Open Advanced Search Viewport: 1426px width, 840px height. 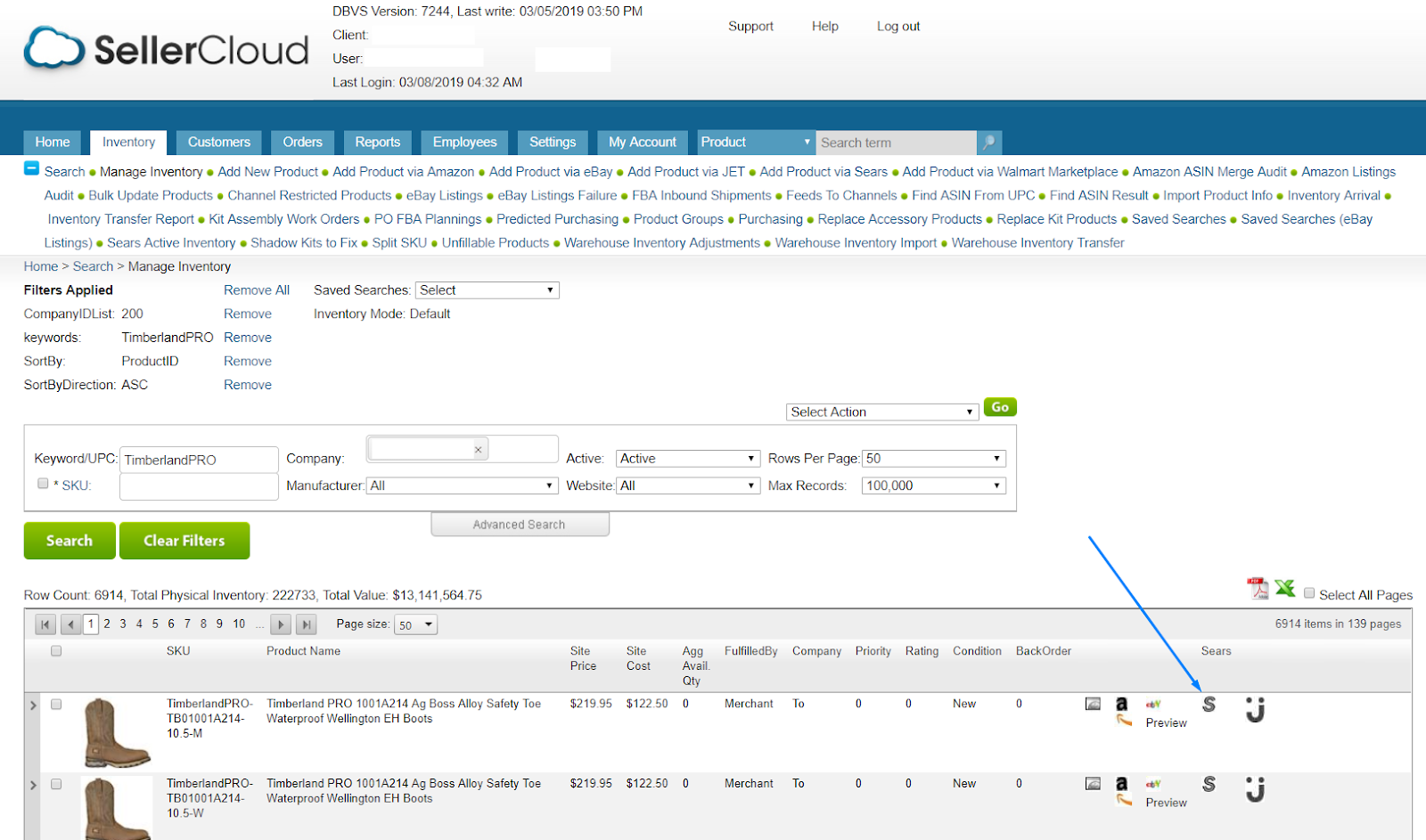point(520,525)
